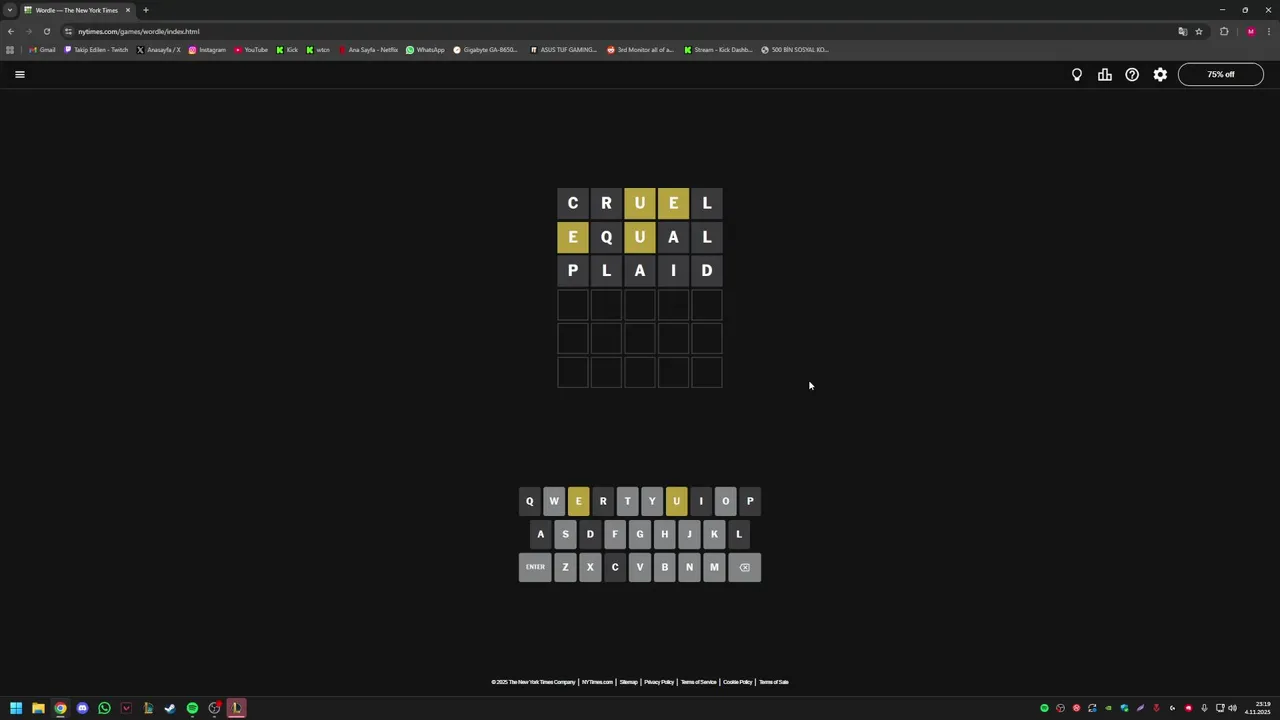Image resolution: width=1280 pixels, height=720 pixels.
Task: Tap the W key on Wordle keyboard
Action: 554,501
